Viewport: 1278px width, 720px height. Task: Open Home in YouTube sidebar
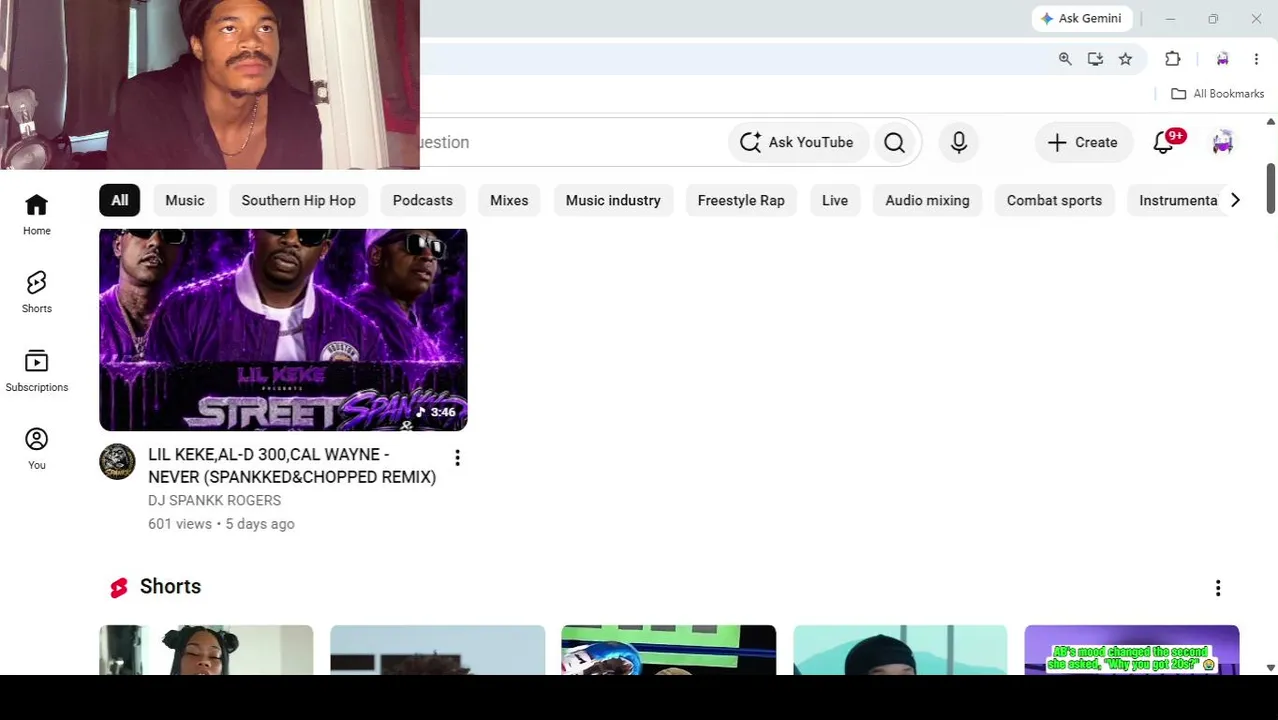(x=36, y=214)
